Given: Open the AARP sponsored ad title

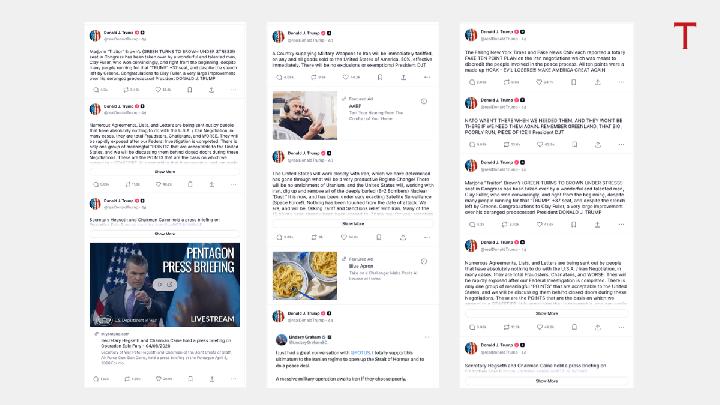Looking at the screenshot, I should pos(354,106).
